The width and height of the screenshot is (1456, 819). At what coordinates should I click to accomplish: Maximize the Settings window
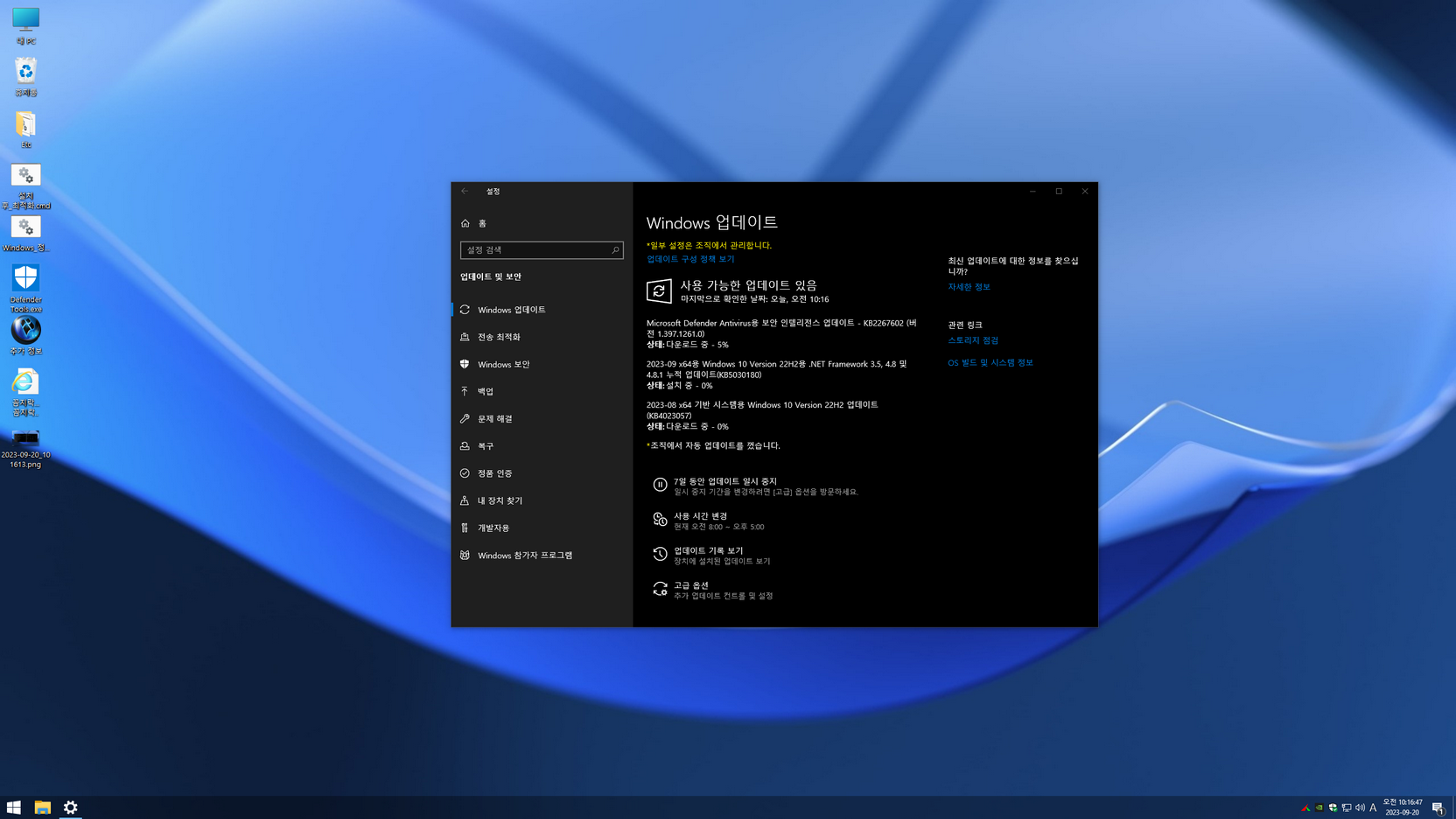click(1059, 191)
